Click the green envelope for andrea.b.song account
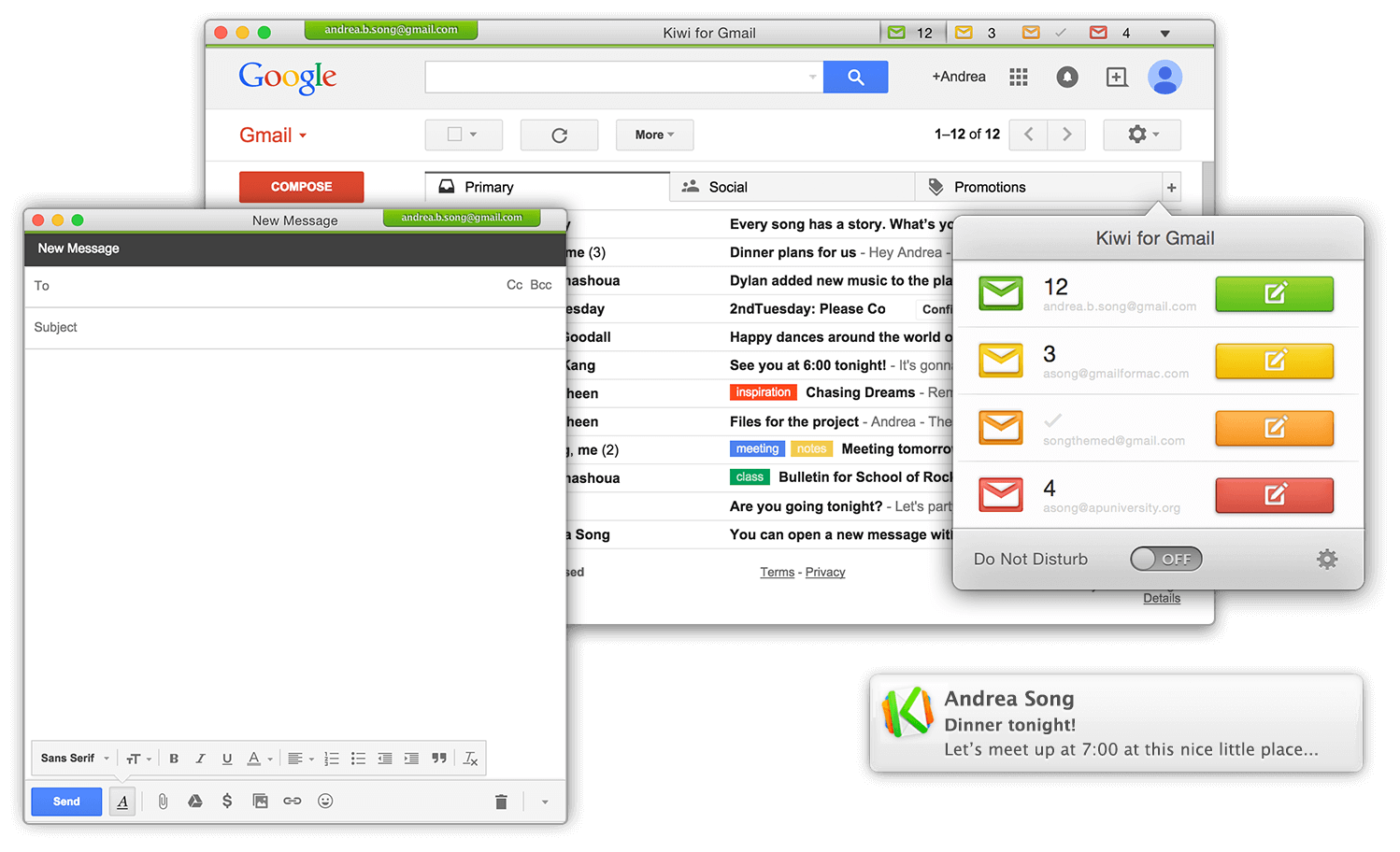The height and width of the screenshot is (852, 1400). coord(1001,293)
